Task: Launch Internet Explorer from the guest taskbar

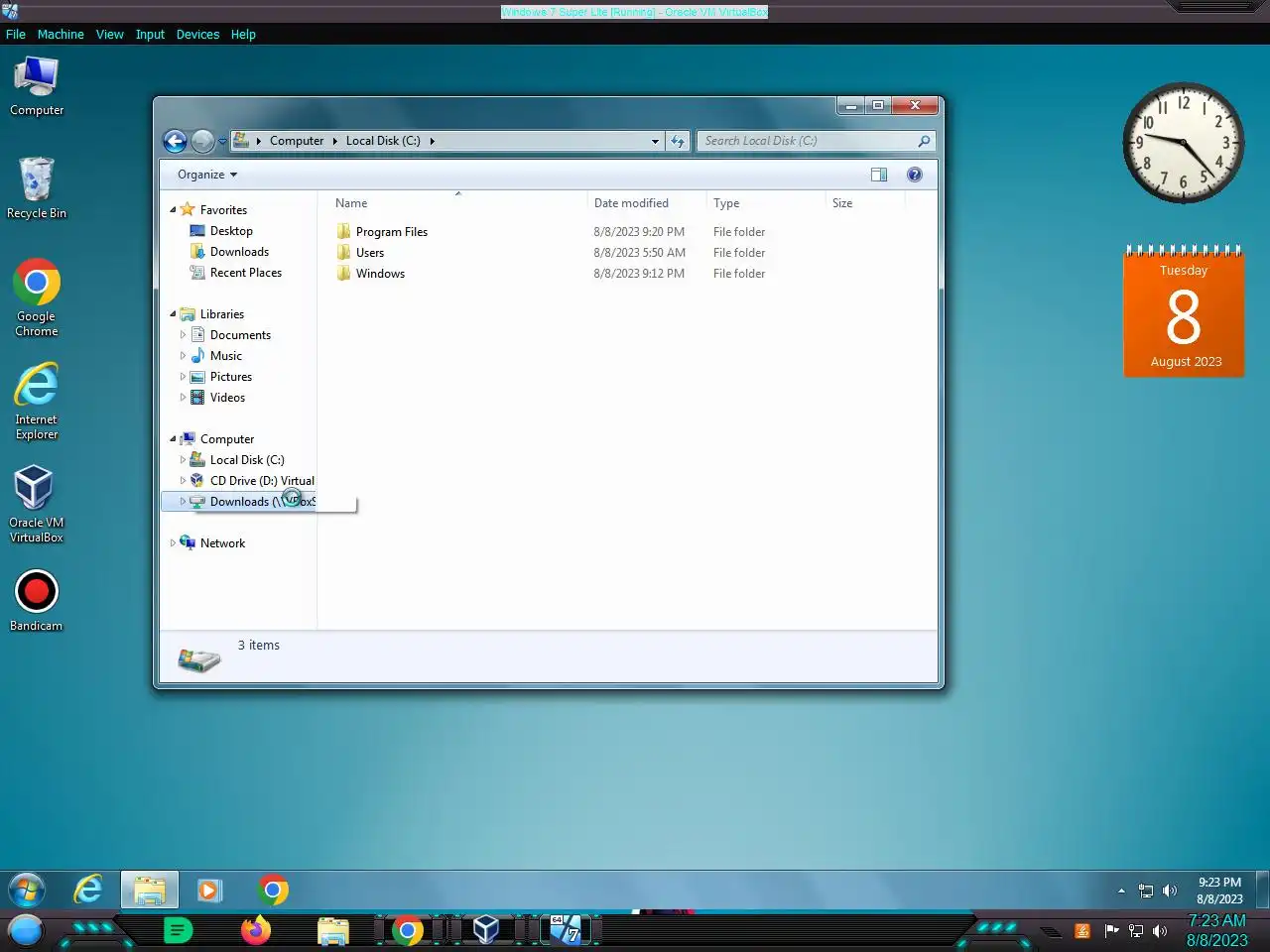Action: [x=88, y=890]
